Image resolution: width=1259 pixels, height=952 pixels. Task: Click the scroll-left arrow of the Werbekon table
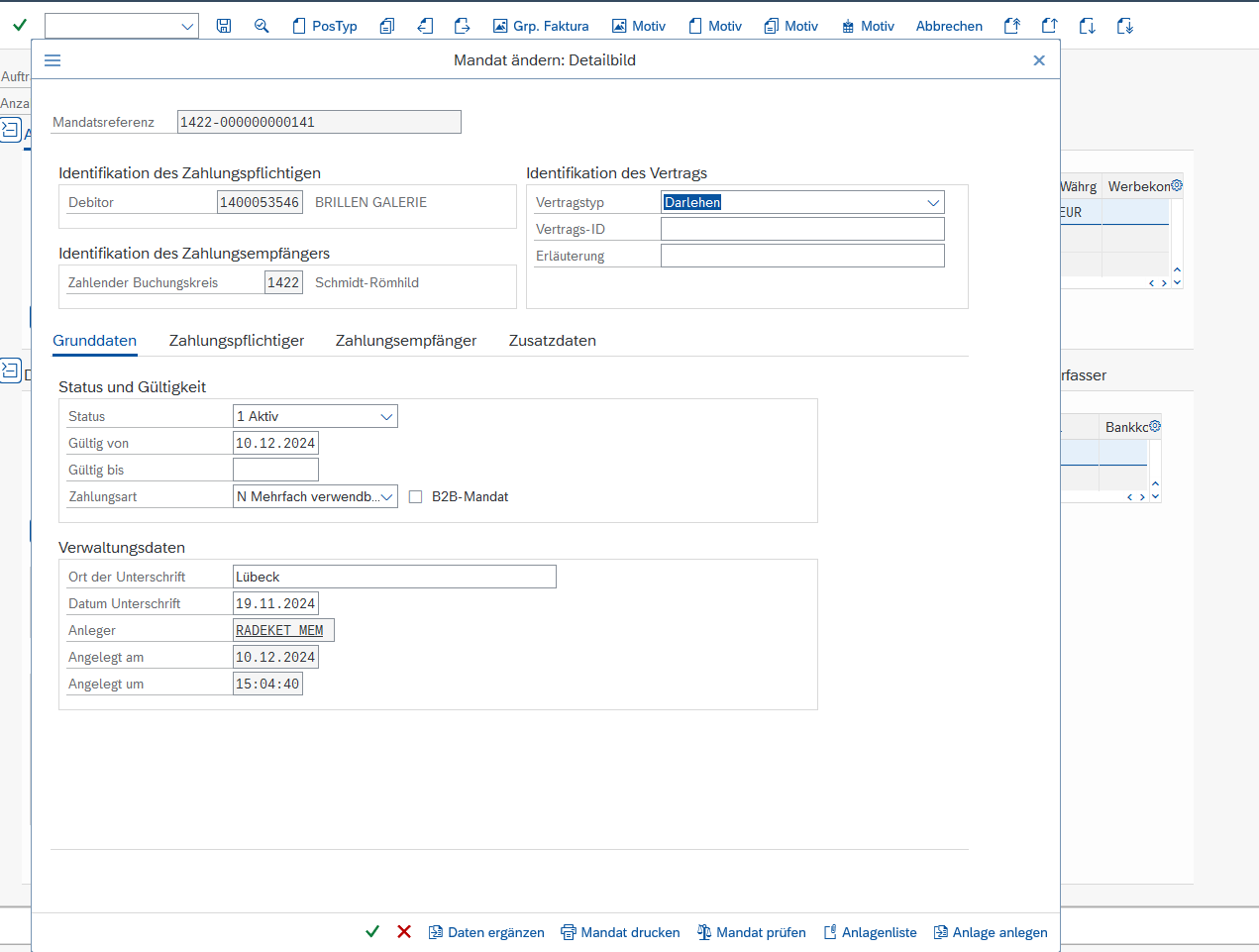[1152, 283]
